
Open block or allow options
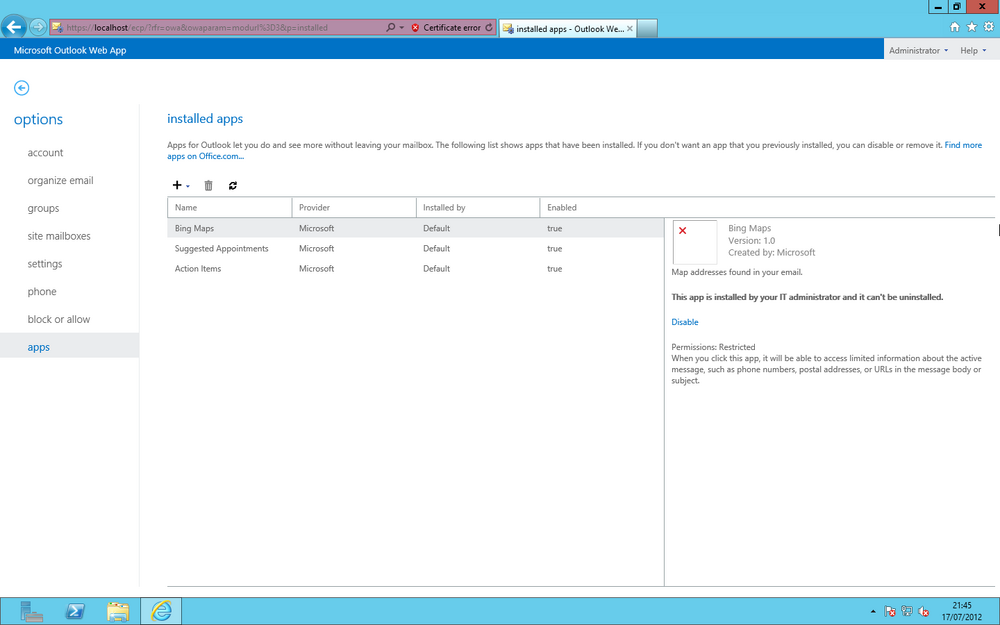tap(59, 320)
